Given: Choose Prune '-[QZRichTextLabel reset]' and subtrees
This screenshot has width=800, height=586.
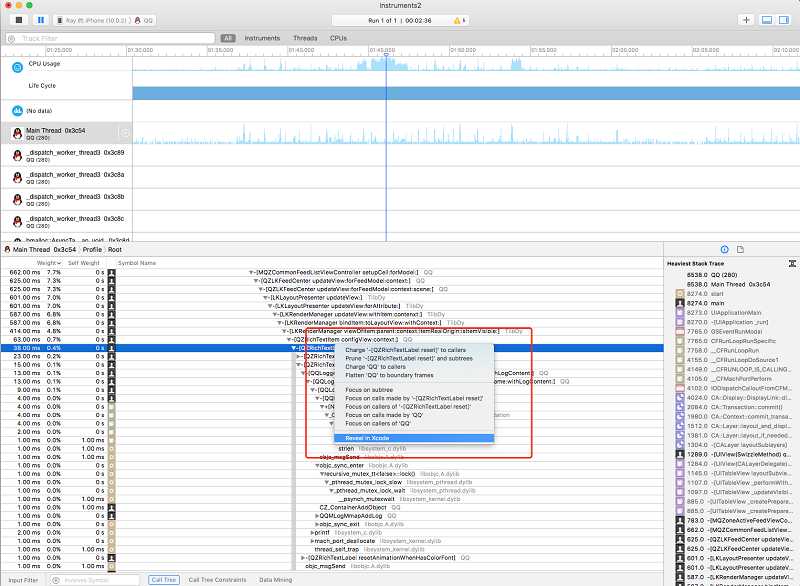Looking at the screenshot, I should click(x=414, y=359).
